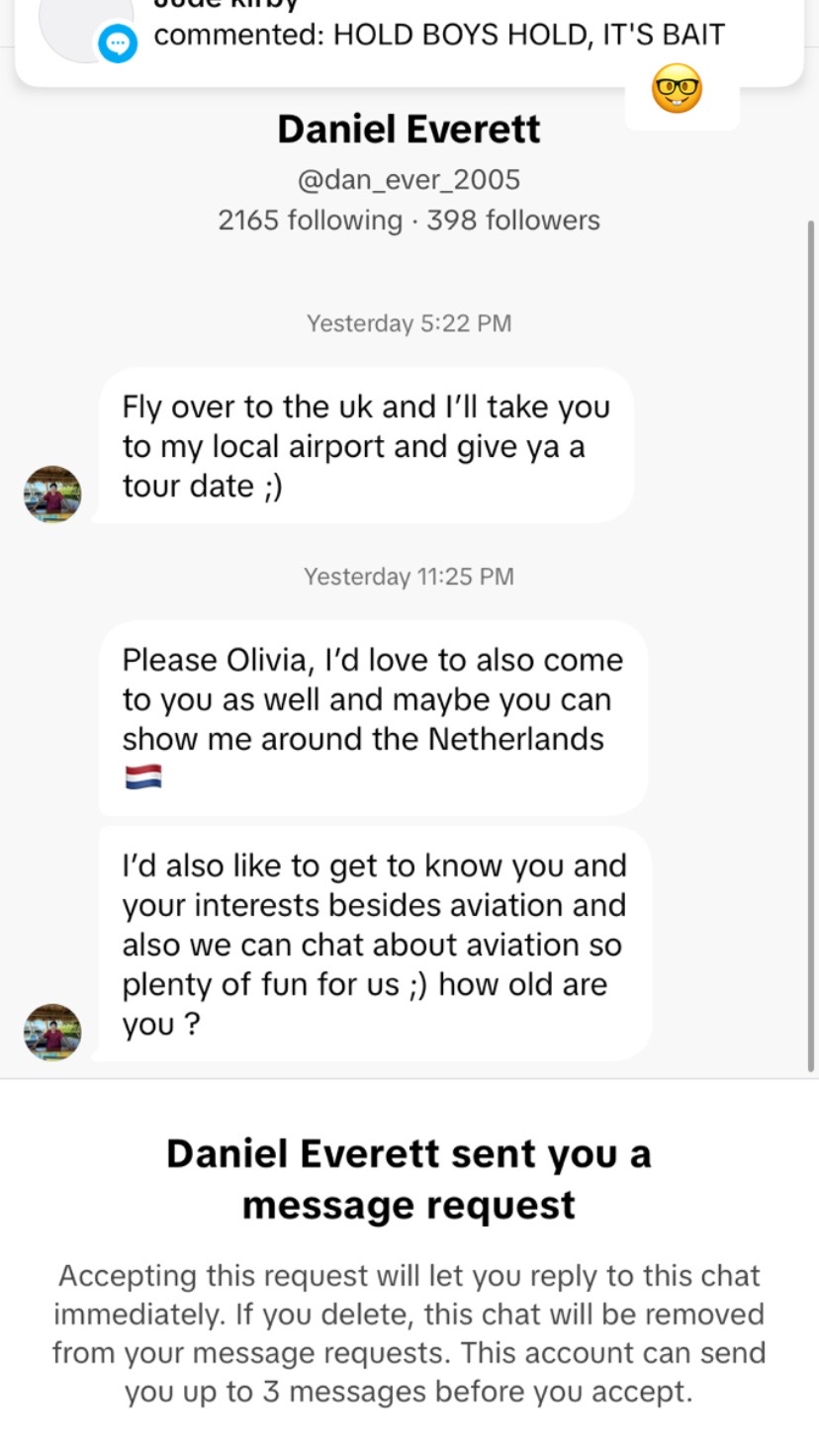819x1456 pixels.
Task: Open sender avatar beside the tour date message
Action: point(52,495)
